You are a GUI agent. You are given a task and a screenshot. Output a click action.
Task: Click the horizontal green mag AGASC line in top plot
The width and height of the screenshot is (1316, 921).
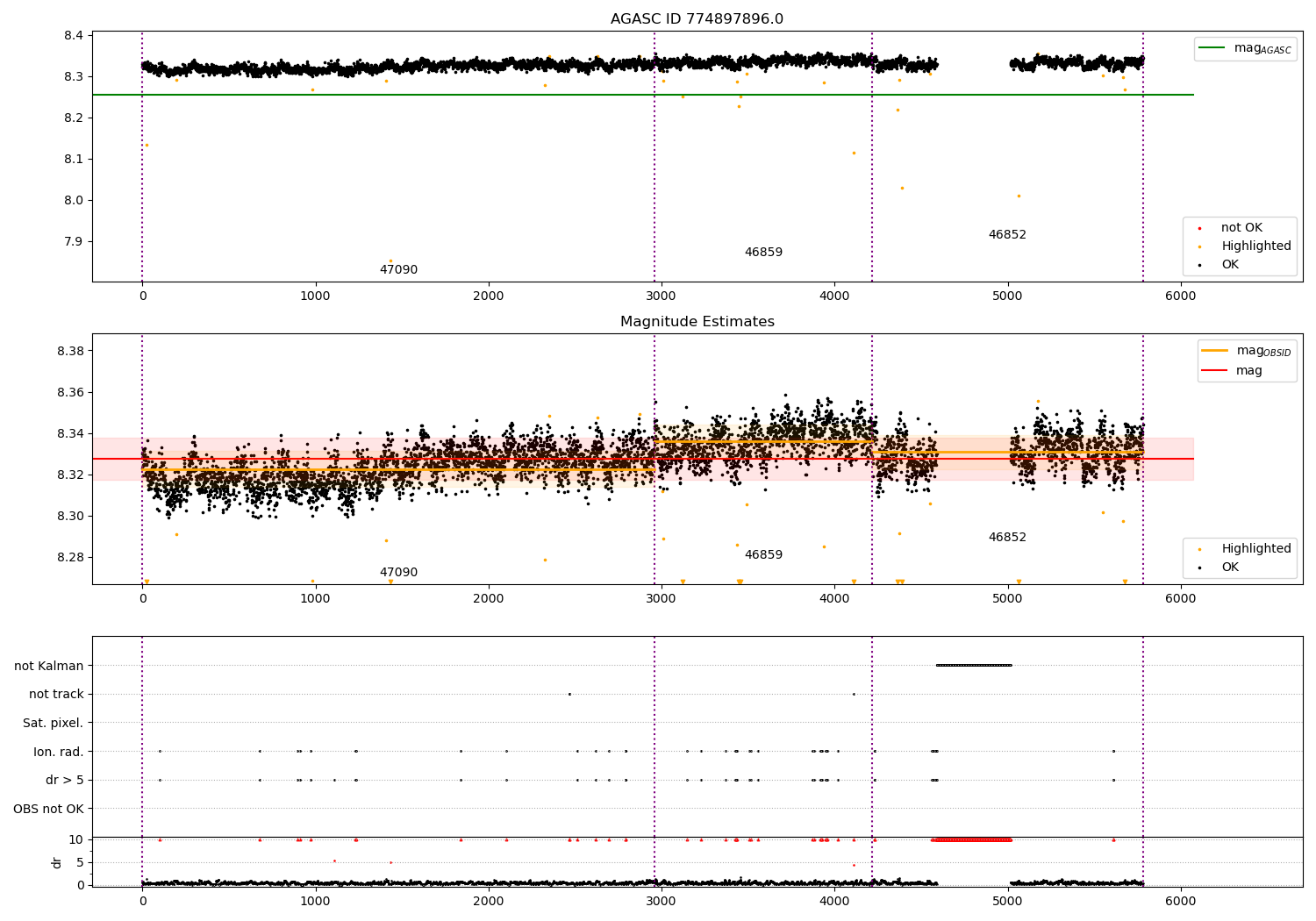pyautogui.click(x=643, y=95)
